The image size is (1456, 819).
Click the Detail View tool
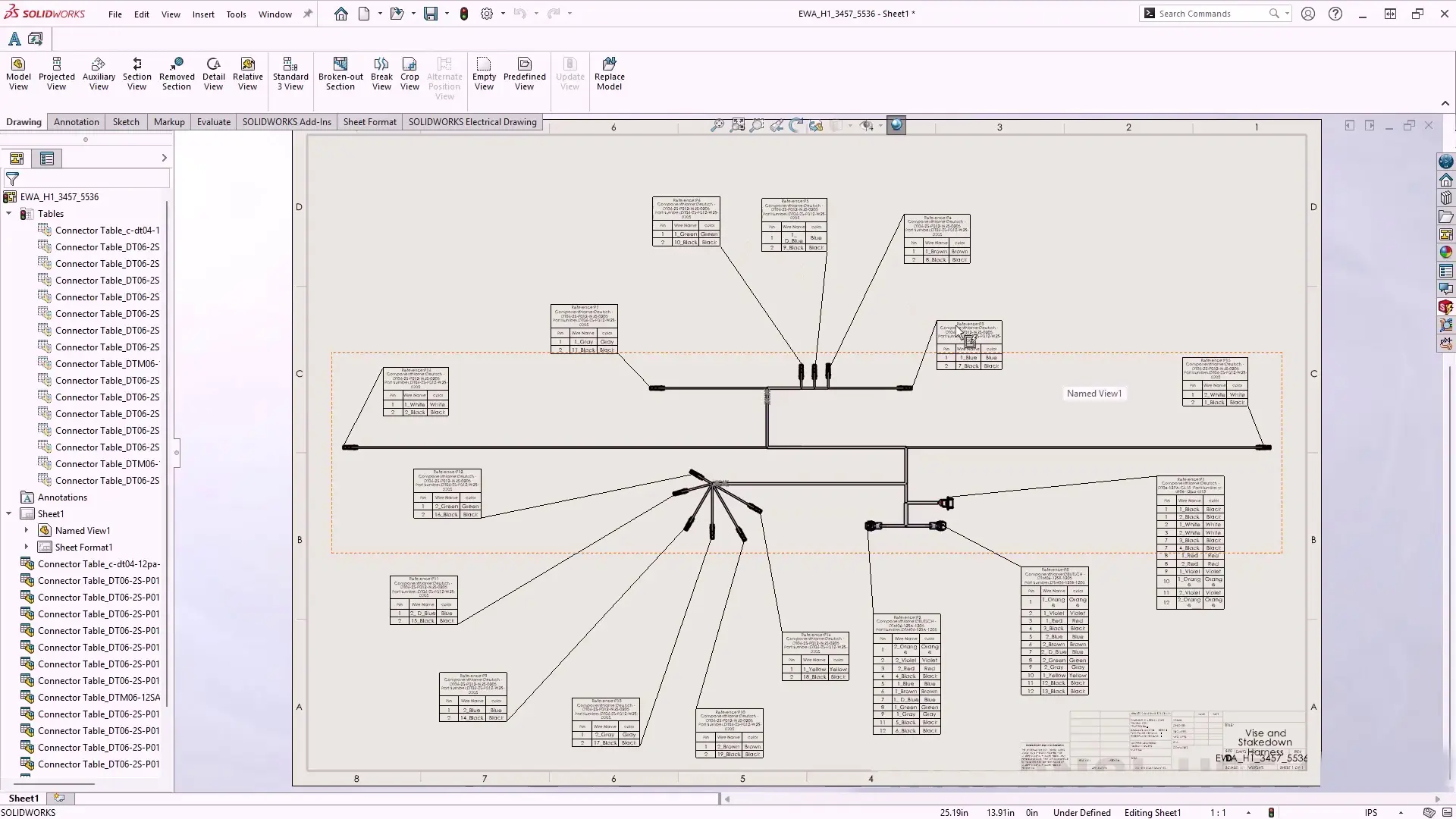coord(213,74)
